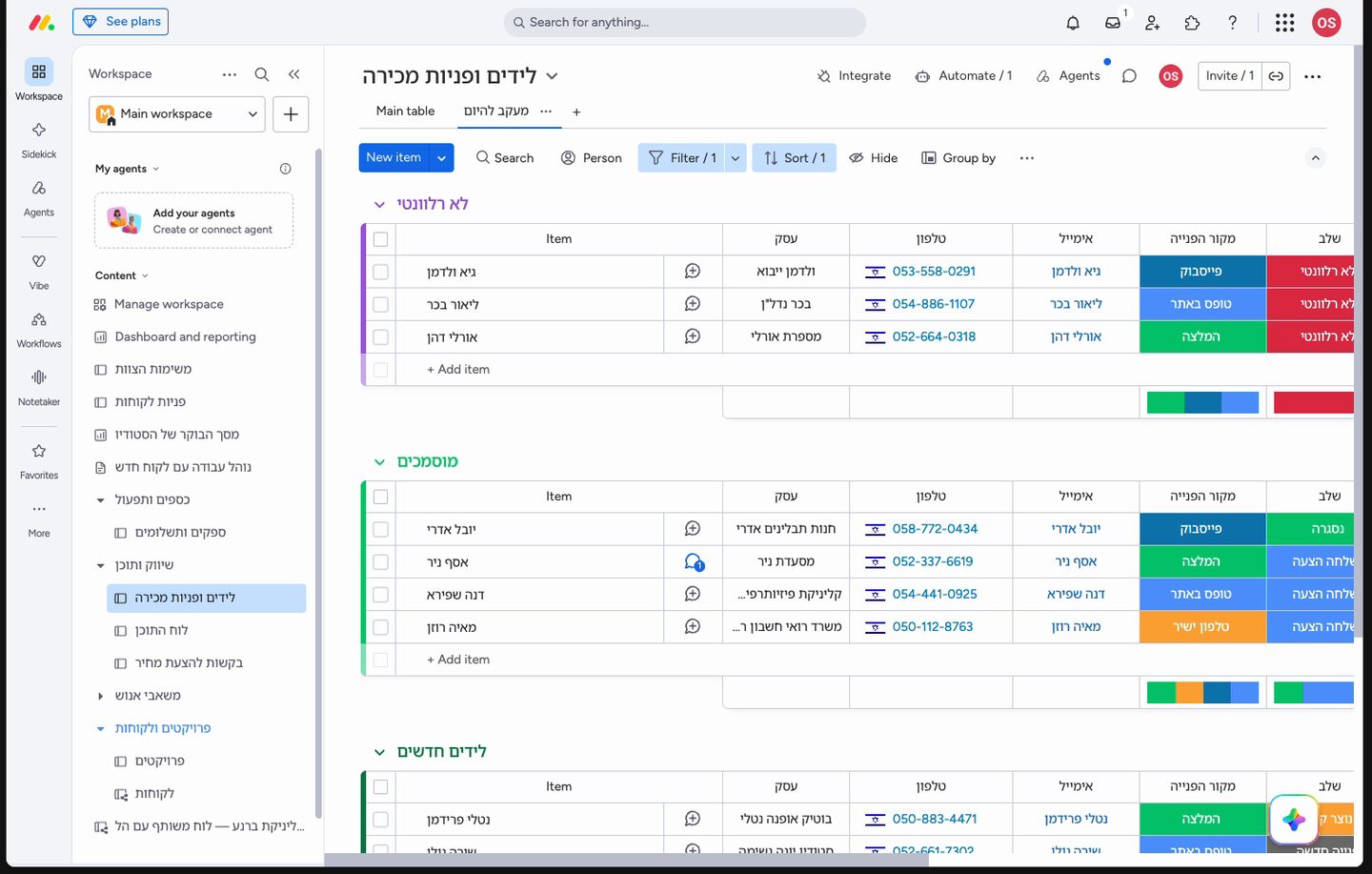The image size is (1372, 874).
Task: Open Sidekick in left rail
Action: click(x=39, y=138)
